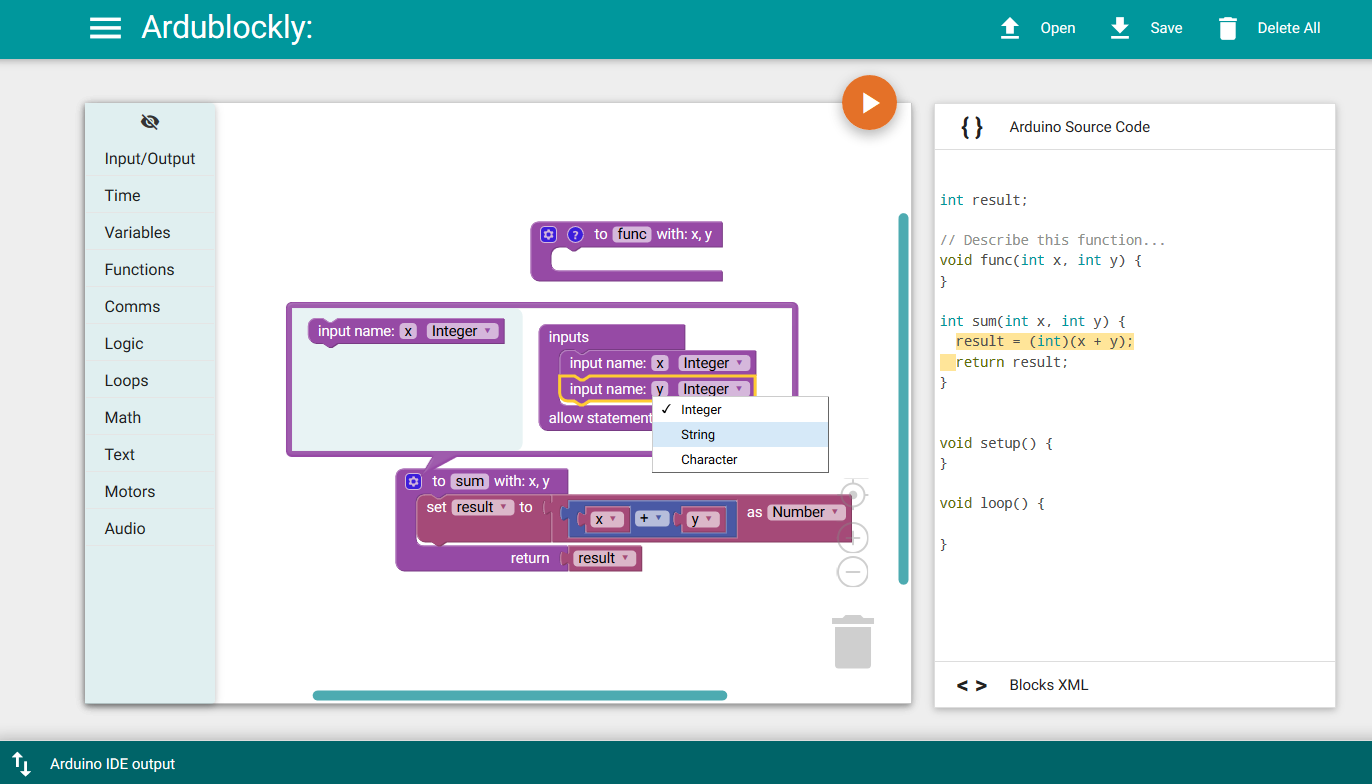This screenshot has width=1372, height=784.
Task: Click the 'int sum(int x, int y) {' code line
Action: (1033, 321)
